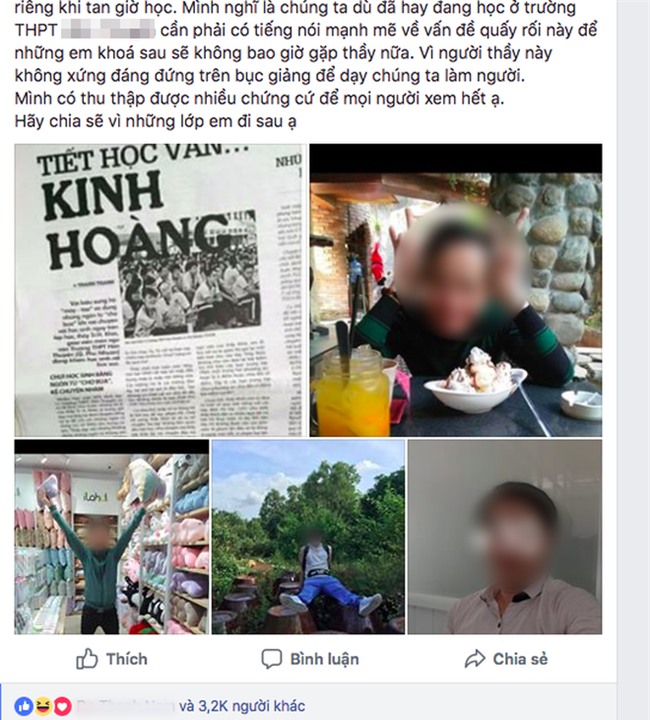Click the blurred school name after THPT
The width and height of the screenshot is (650, 720).
tap(108, 30)
